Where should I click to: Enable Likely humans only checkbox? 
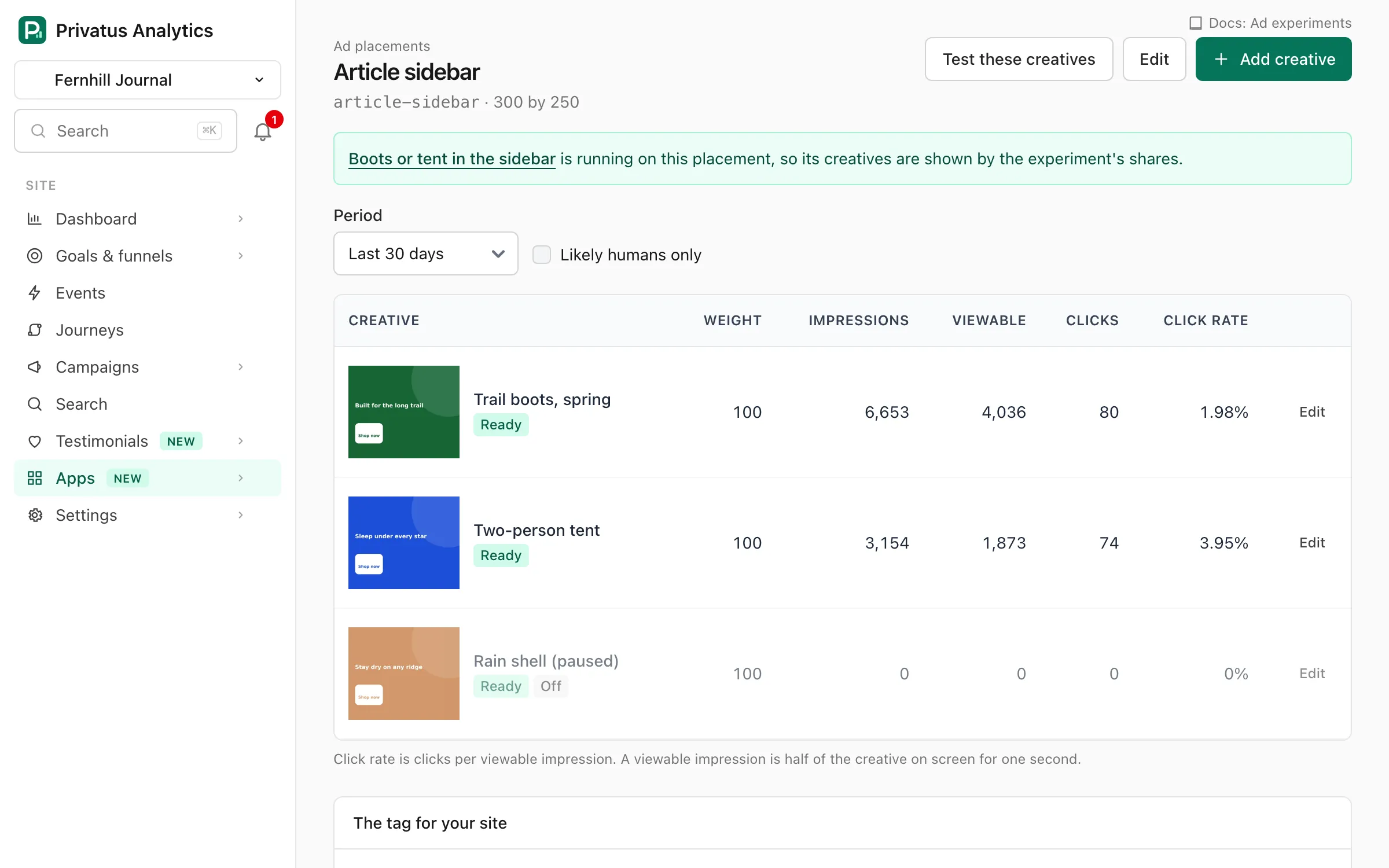click(x=542, y=255)
